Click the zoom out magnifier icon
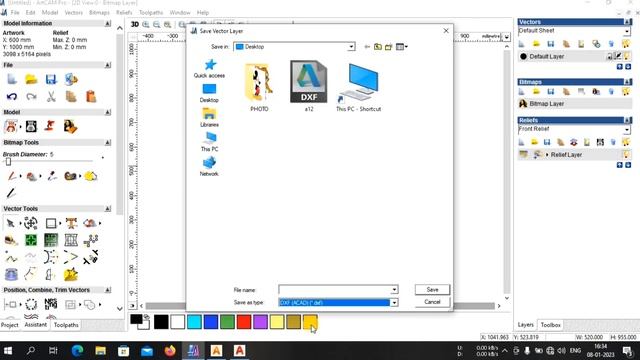The height and width of the screenshot is (360, 640). pos(157,24)
